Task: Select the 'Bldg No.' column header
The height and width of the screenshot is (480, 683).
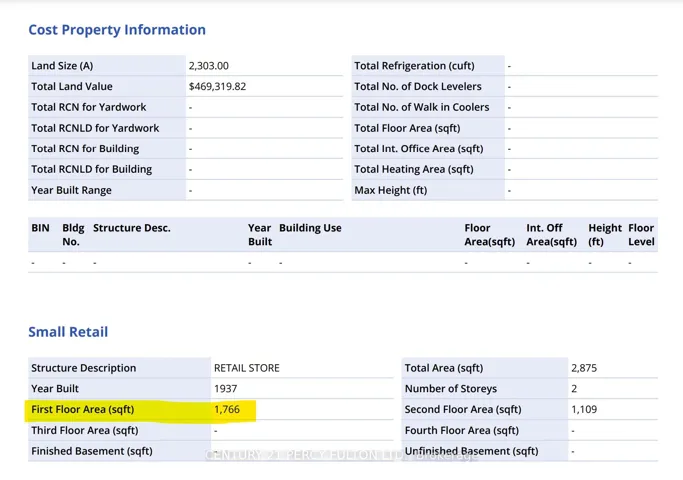Action: tap(73, 235)
